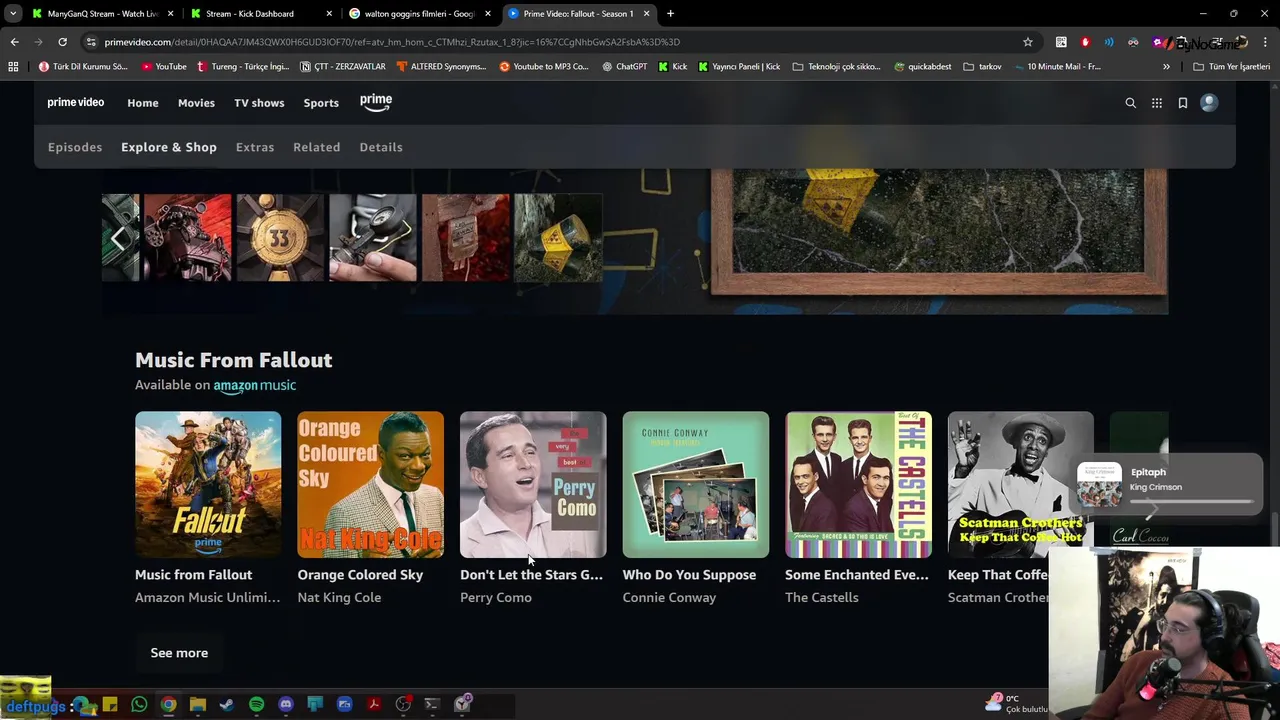
Task: Open the apps grid icon in Prime Video header
Action: point(1157,103)
